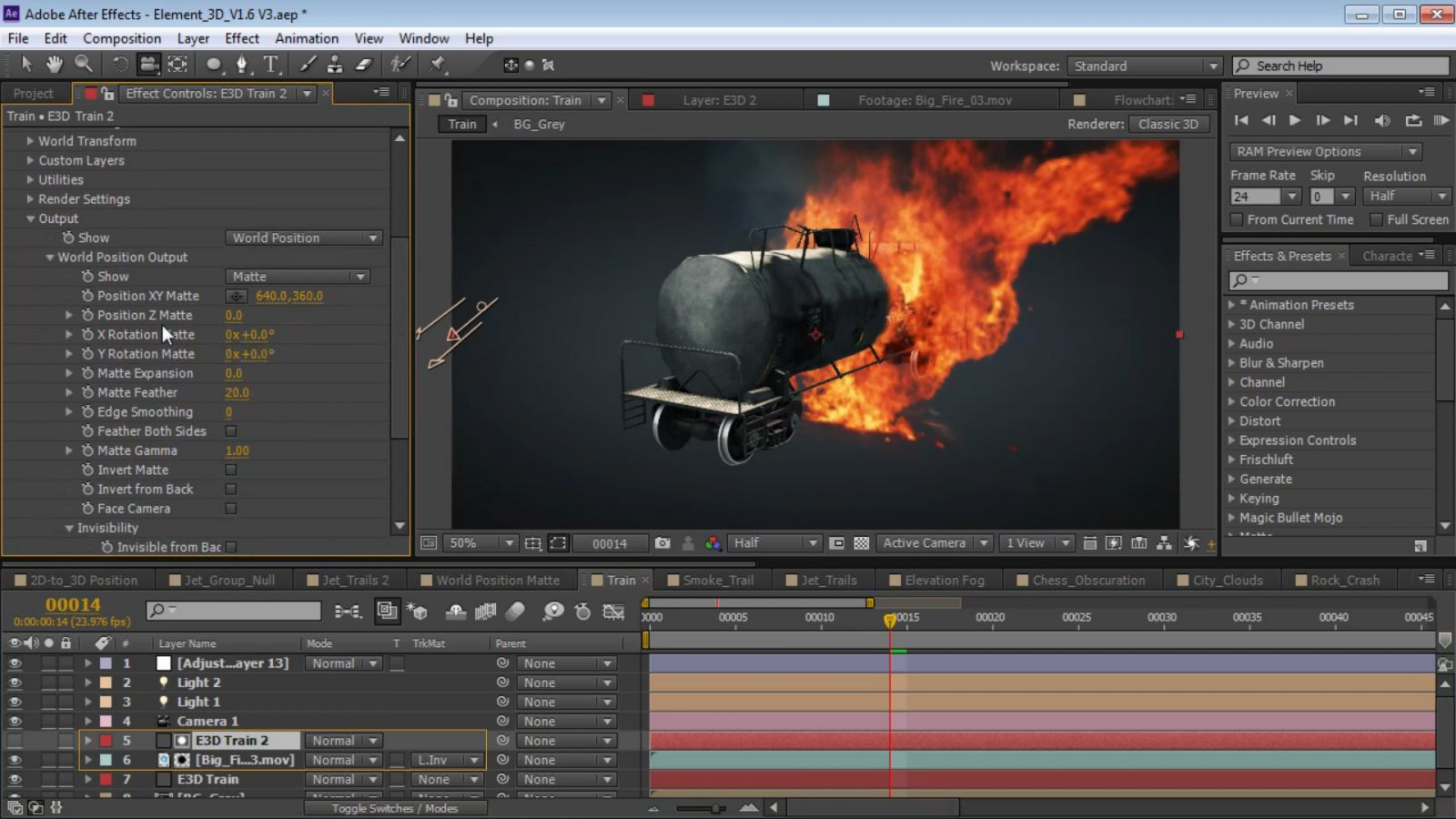Enable the Invert Matte checkbox
Screen dimensions: 1456x819
(231, 470)
